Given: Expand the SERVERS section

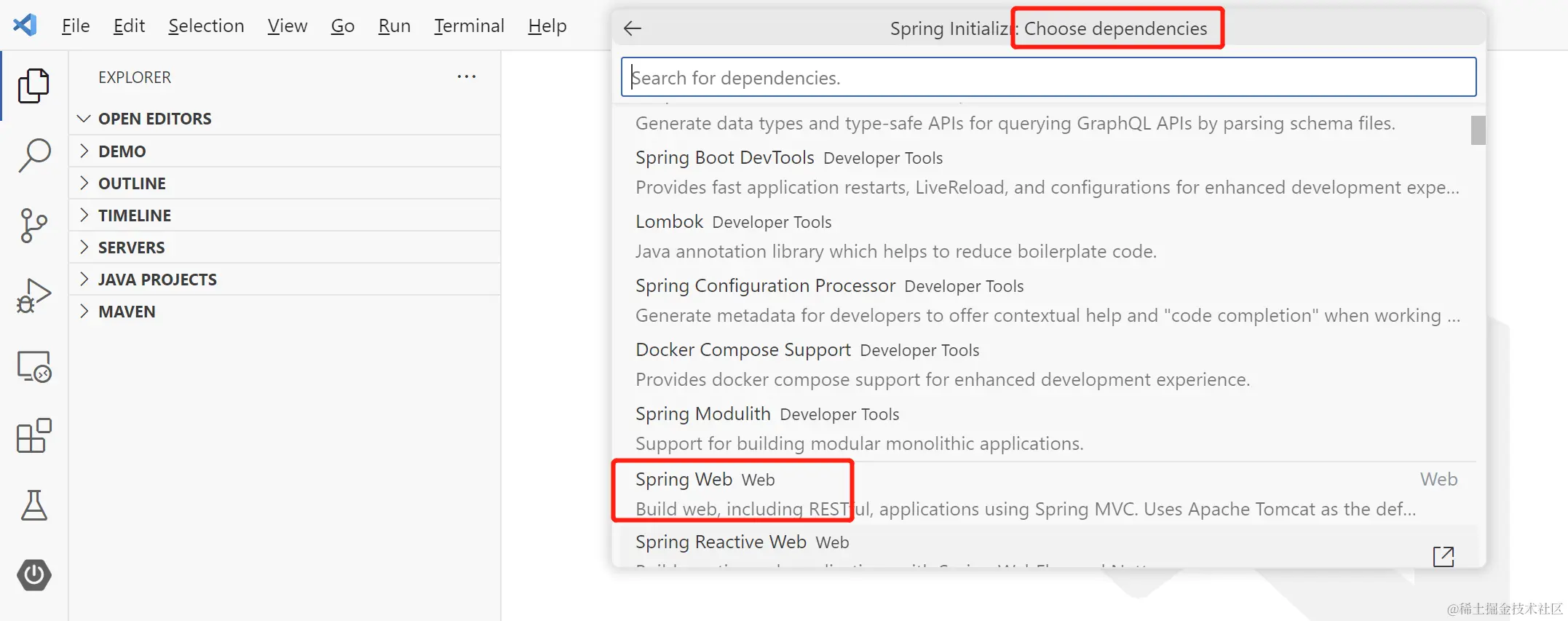Looking at the screenshot, I should pyautogui.click(x=285, y=247).
